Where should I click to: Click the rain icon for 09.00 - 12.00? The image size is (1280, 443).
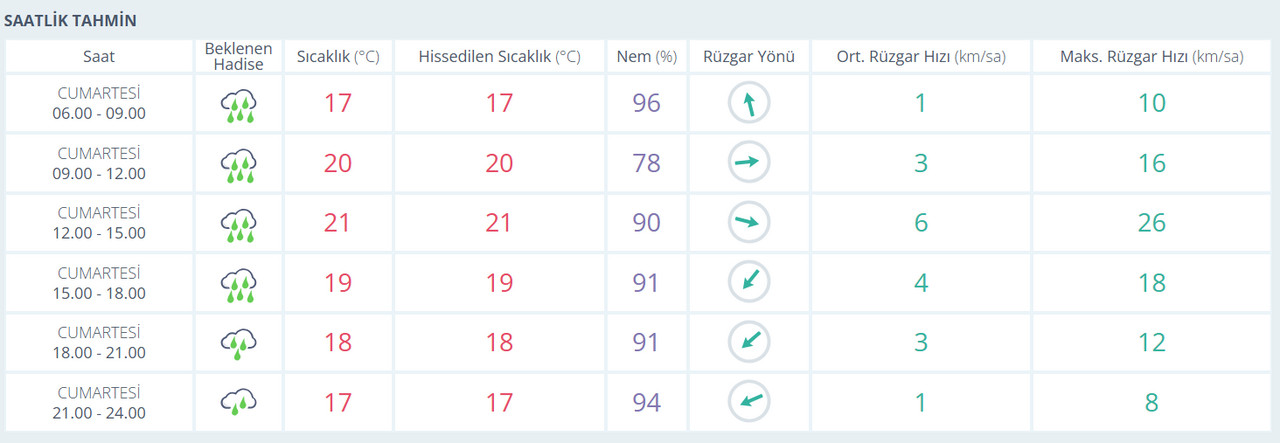click(238, 164)
